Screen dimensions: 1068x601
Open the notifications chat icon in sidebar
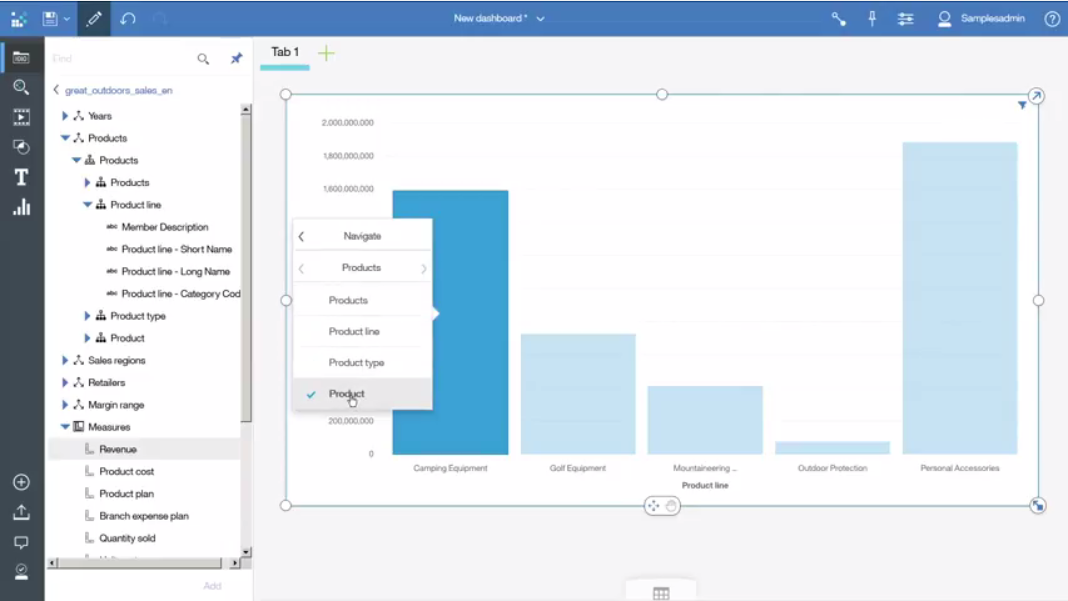click(21, 542)
